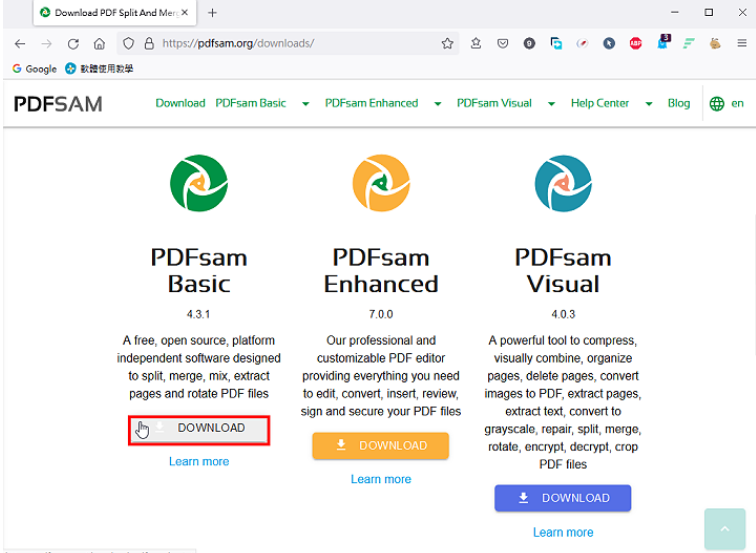Open the Firefox hamburger menu

742,43
